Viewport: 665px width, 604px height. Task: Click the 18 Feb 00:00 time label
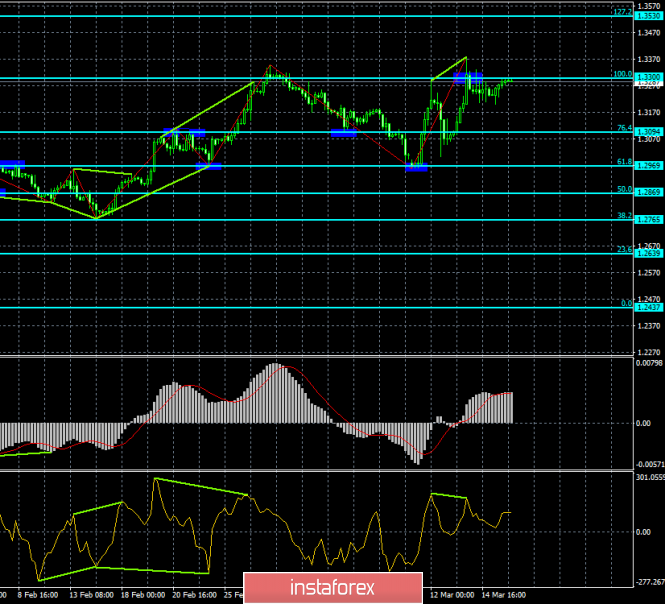(143, 595)
